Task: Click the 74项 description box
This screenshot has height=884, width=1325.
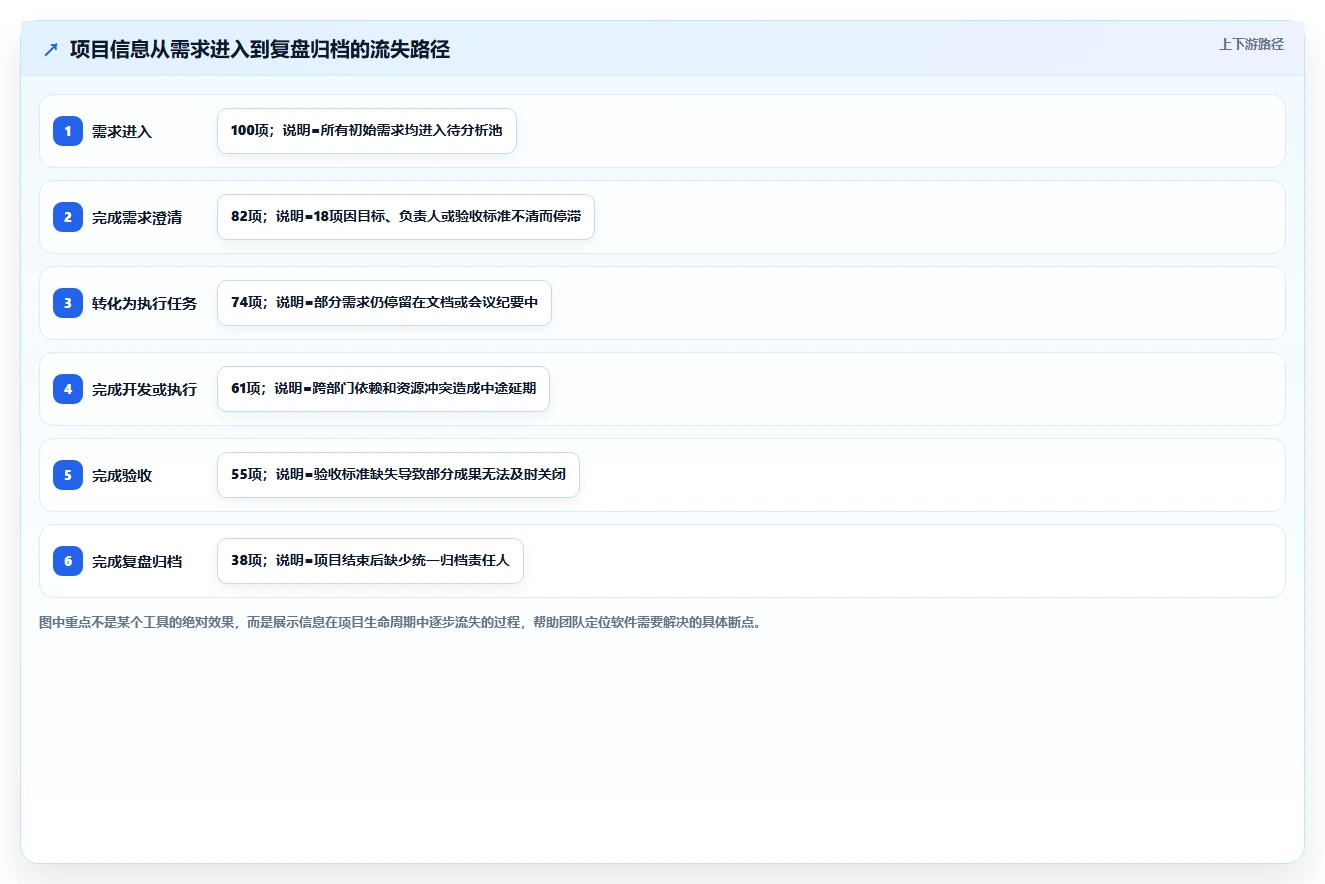Action: pos(384,303)
